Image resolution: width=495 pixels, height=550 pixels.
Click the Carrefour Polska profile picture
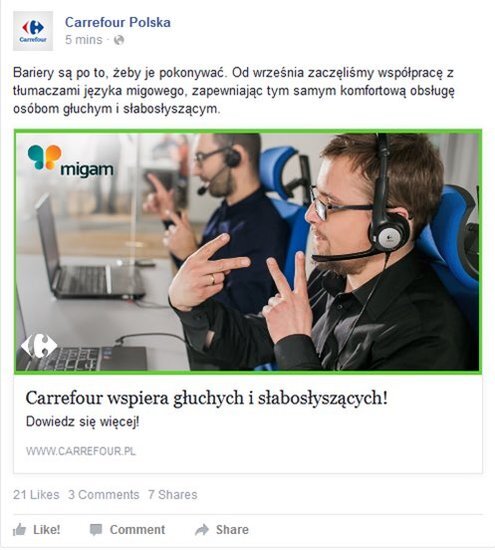tap(33, 31)
